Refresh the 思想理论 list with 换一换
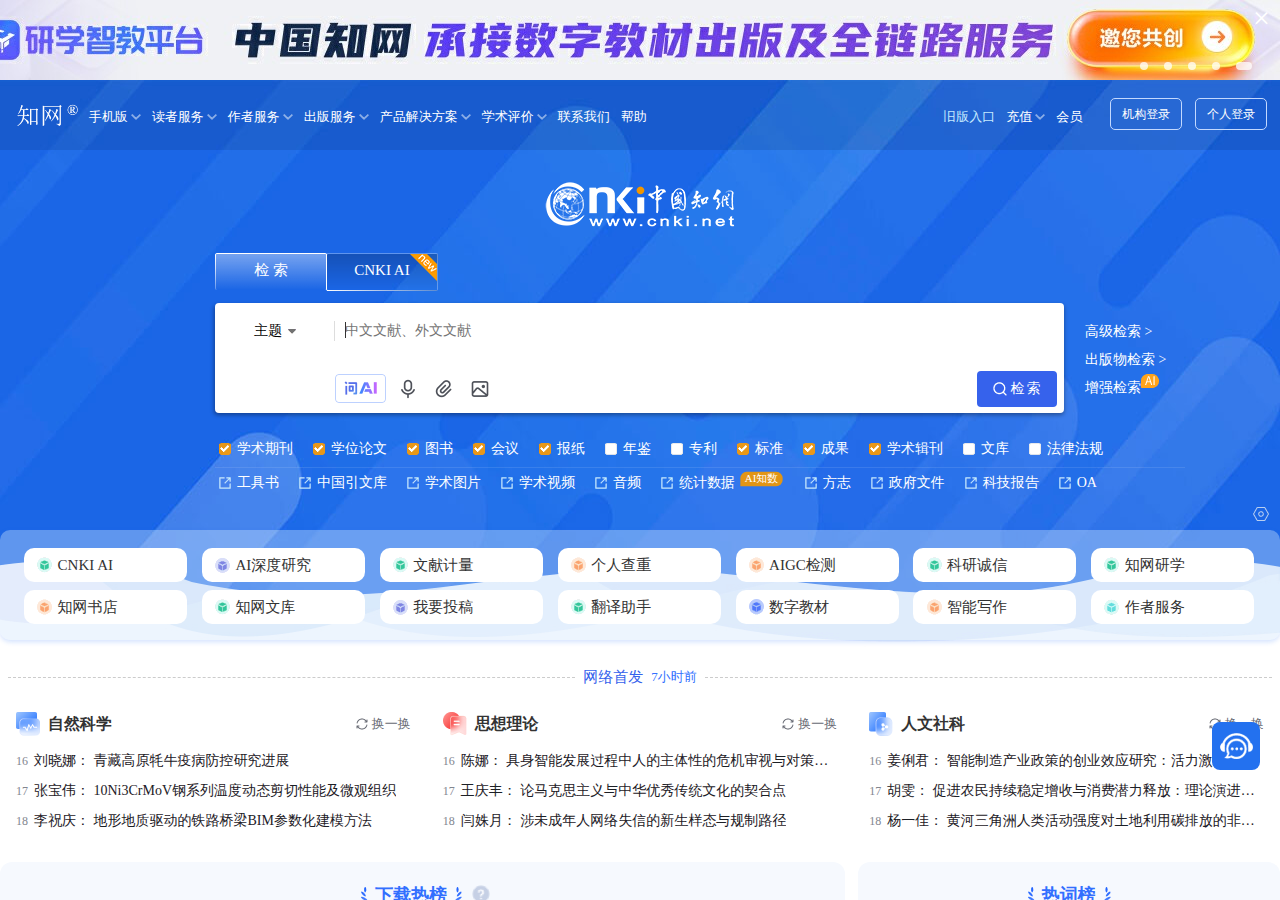 (809, 724)
